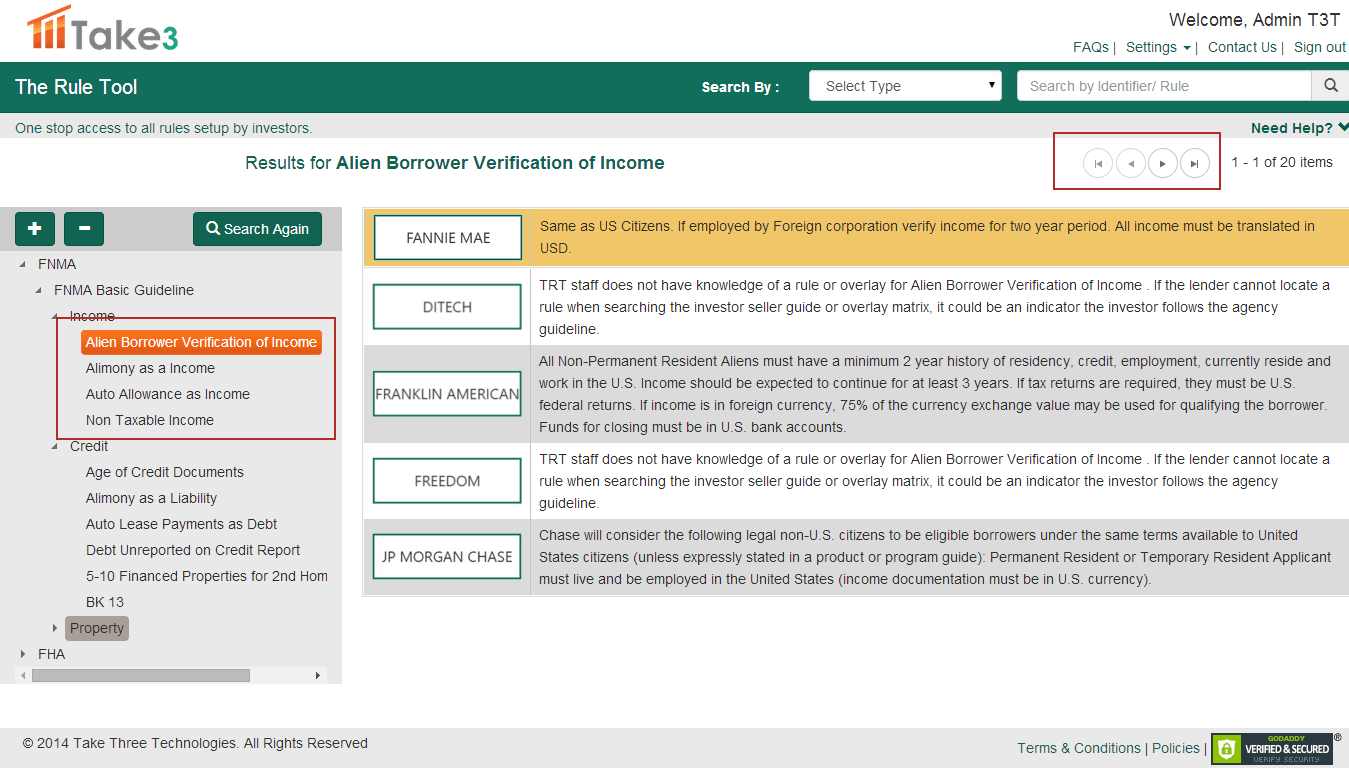Jump to last results page

click(1194, 163)
